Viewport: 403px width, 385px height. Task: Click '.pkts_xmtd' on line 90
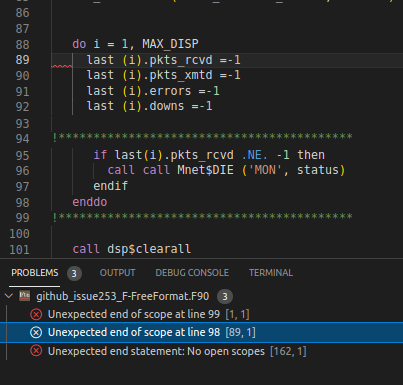pos(177,75)
